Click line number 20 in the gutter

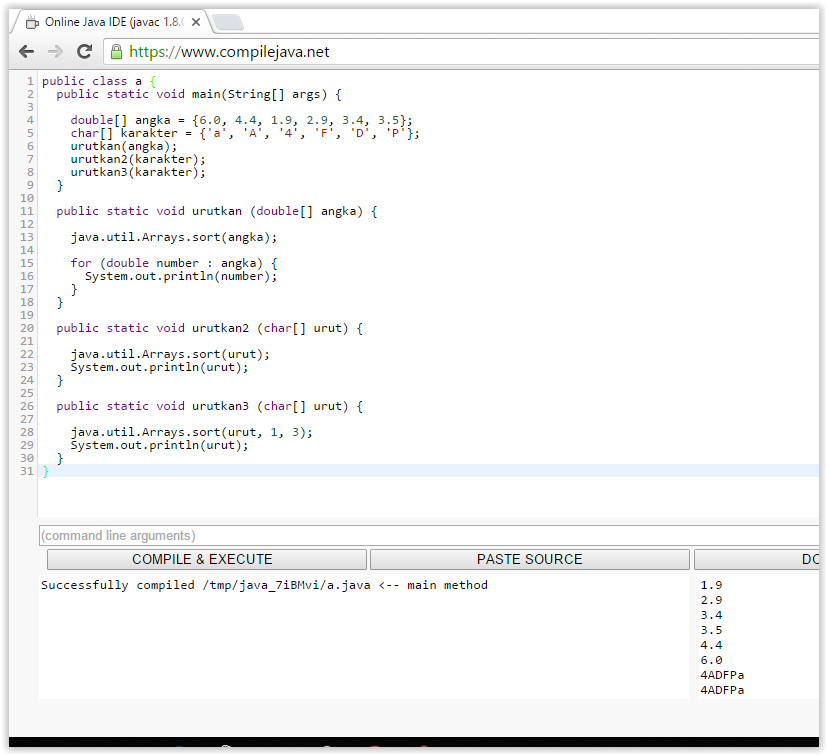coord(27,328)
